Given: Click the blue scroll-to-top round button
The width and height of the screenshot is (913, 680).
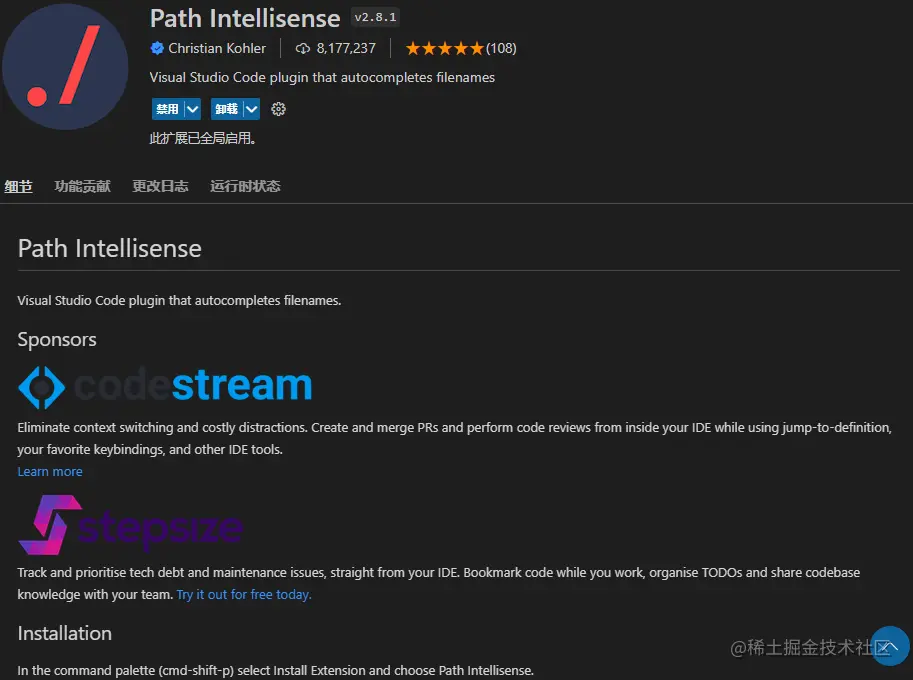Looking at the screenshot, I should pyautogui.click(x=889, y=646).
